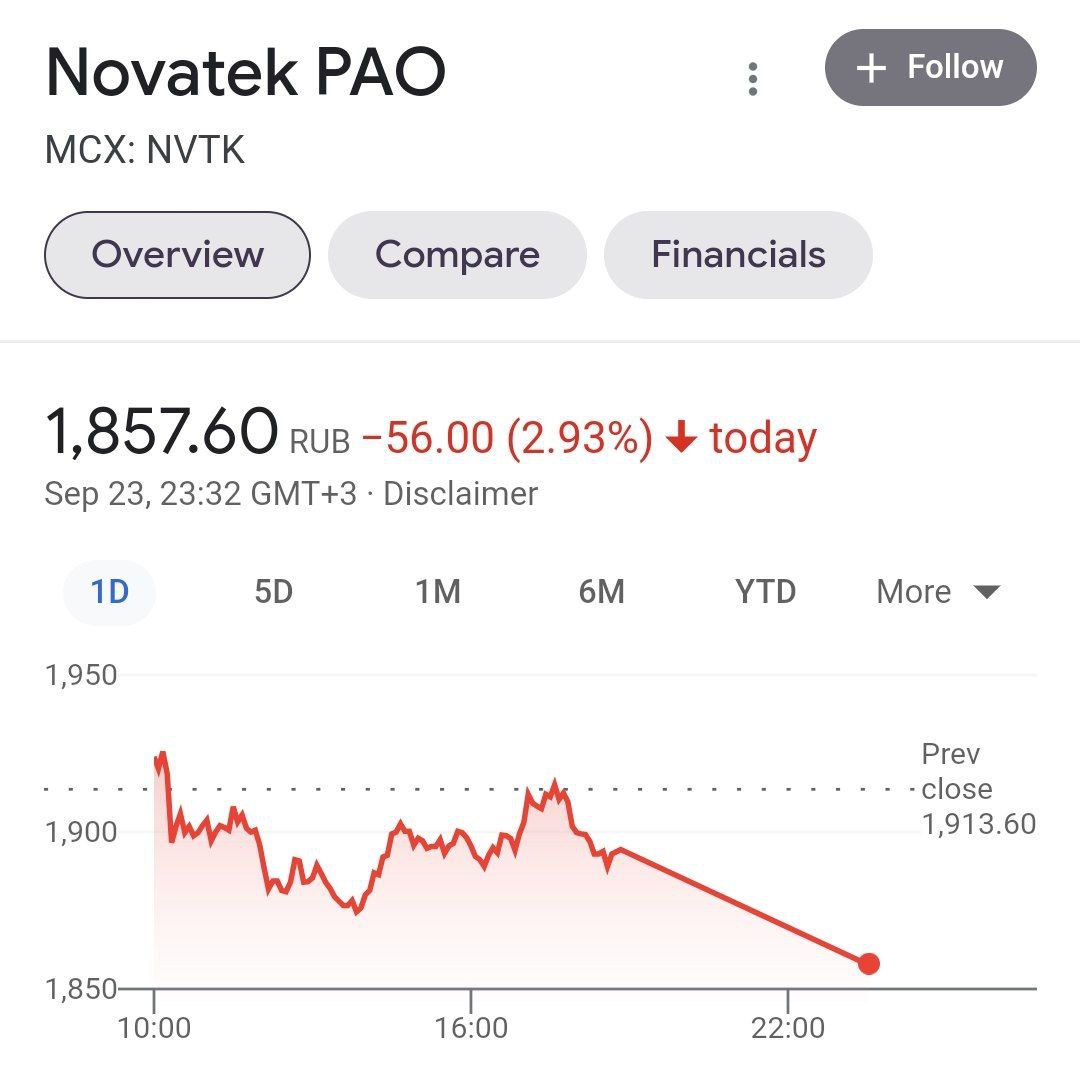Switch to the Compare tab
The width and height of the screenshot is (1080, 1077).
[457, 254]
